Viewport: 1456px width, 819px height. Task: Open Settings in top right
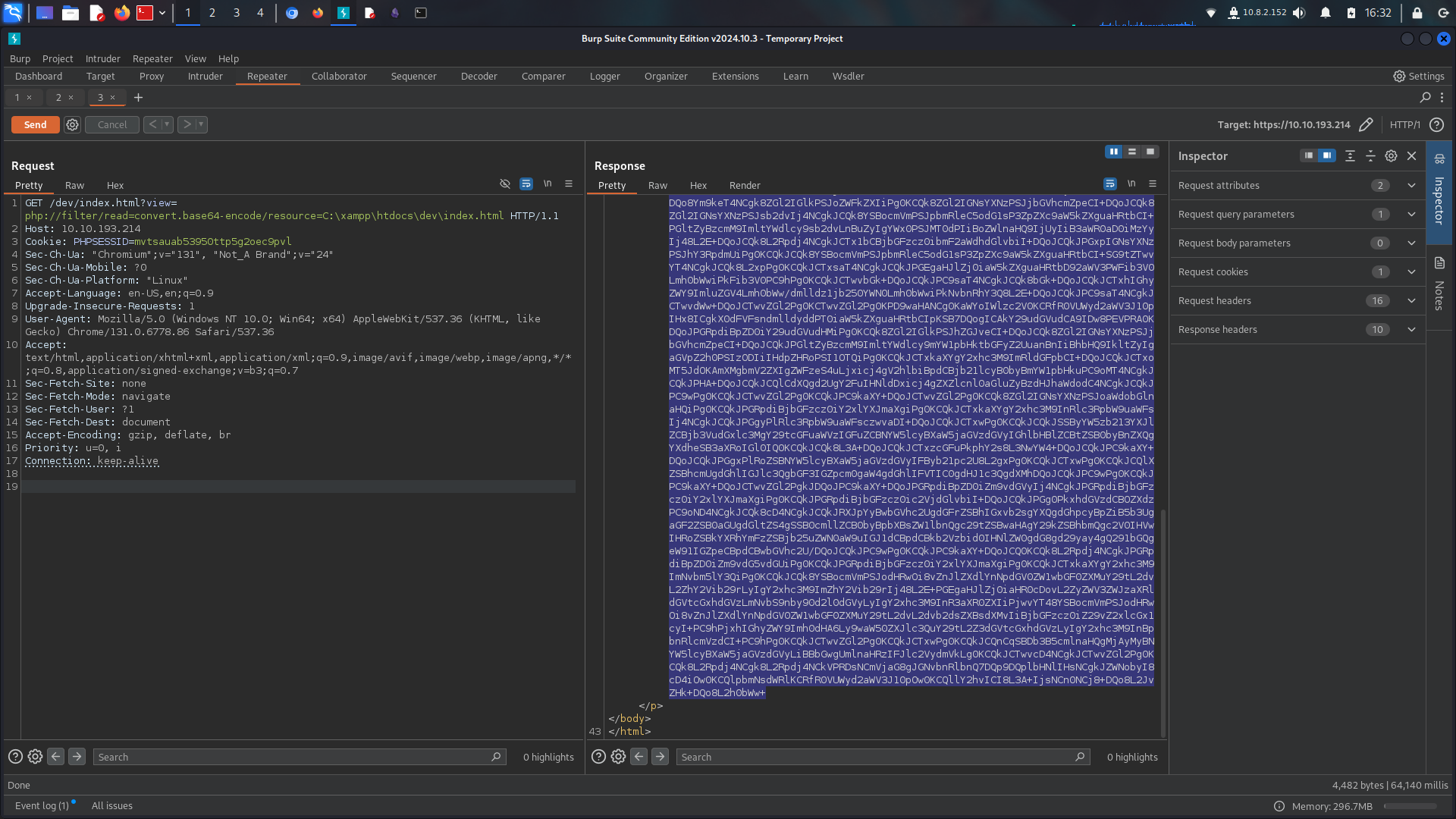click(x=1419, y=77)
